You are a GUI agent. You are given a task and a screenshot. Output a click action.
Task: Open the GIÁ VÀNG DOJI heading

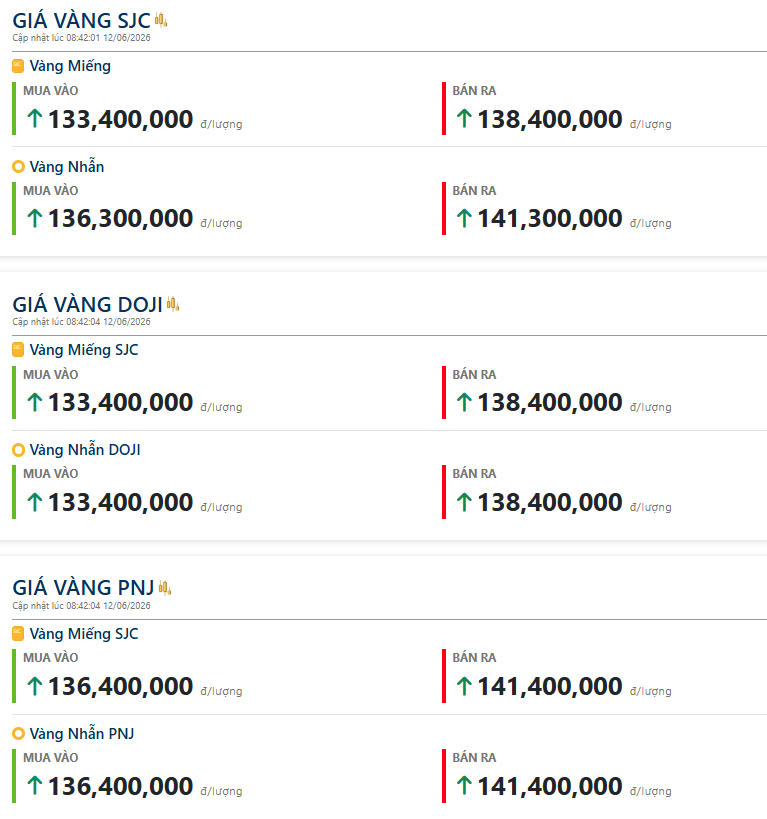coord(87,304)
